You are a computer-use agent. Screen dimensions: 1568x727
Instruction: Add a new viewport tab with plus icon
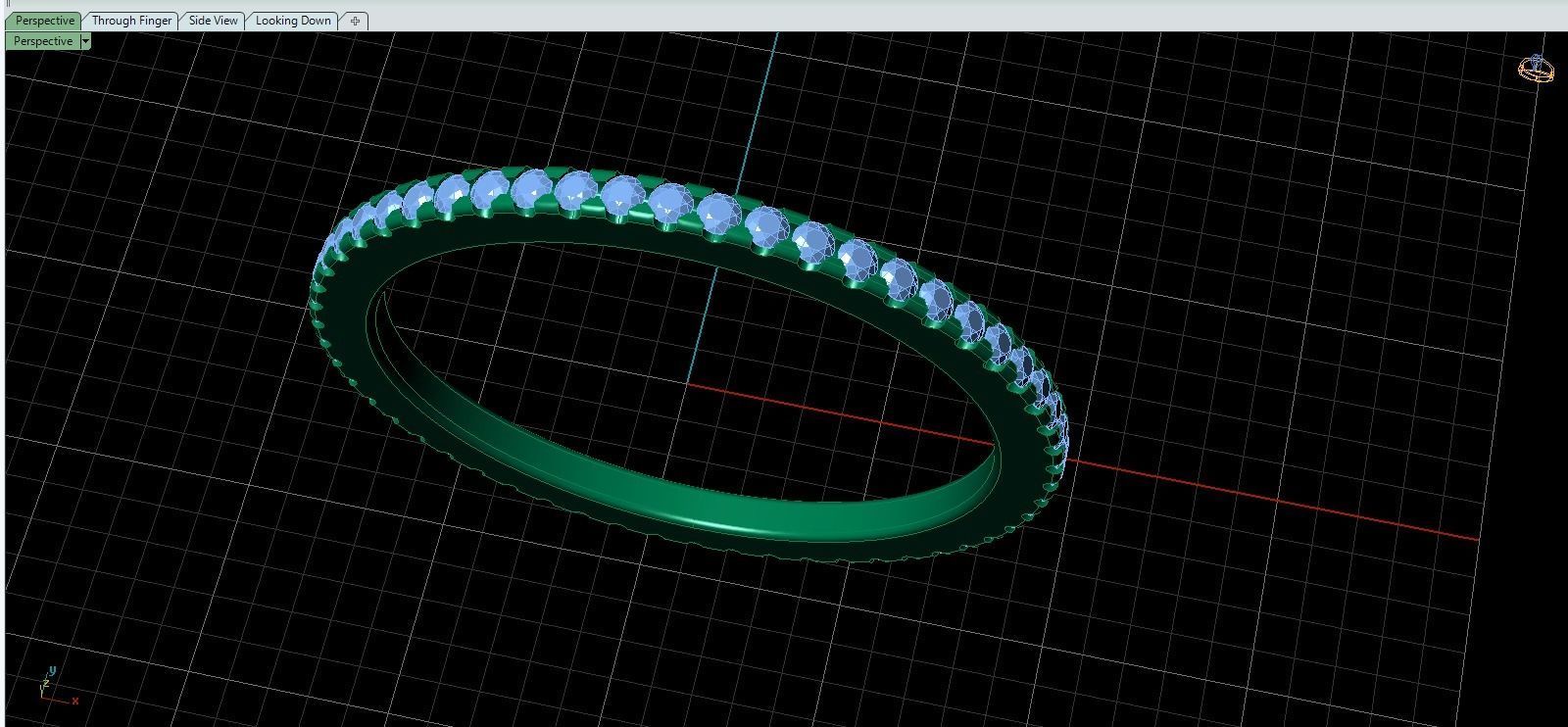pos(355,21)
